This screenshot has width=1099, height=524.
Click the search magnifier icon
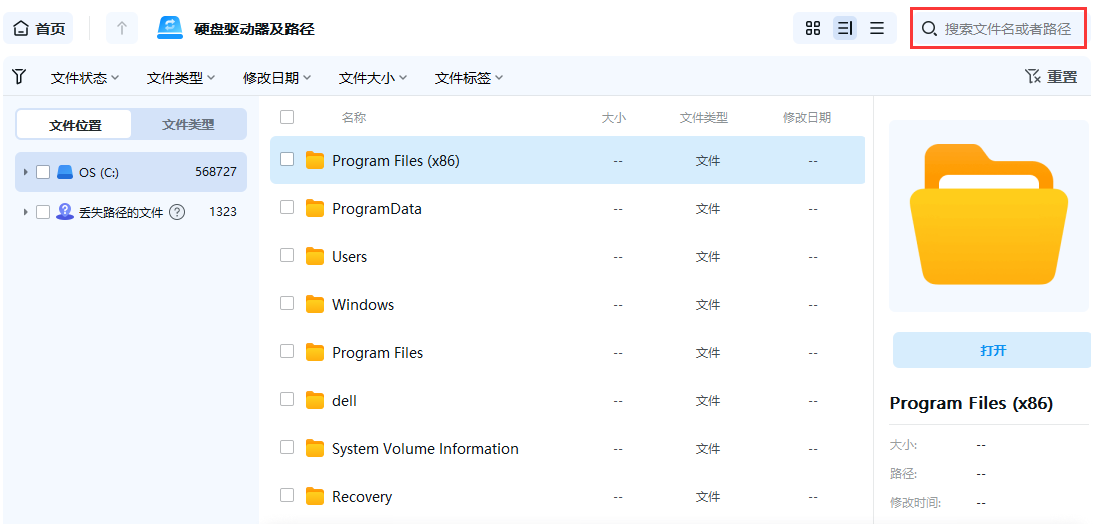tap(929, 29)
